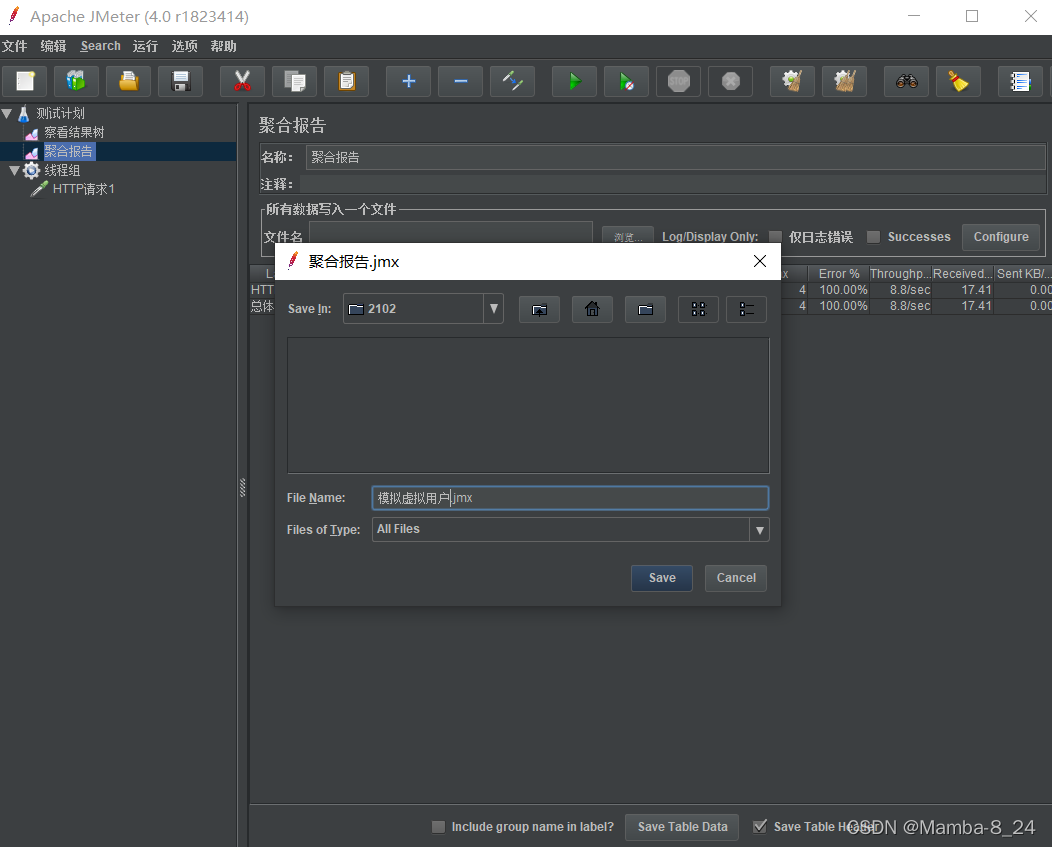Open the 文件 menu
The height and width of the screenshot is (847, 1052).
(x=14, y=46)
